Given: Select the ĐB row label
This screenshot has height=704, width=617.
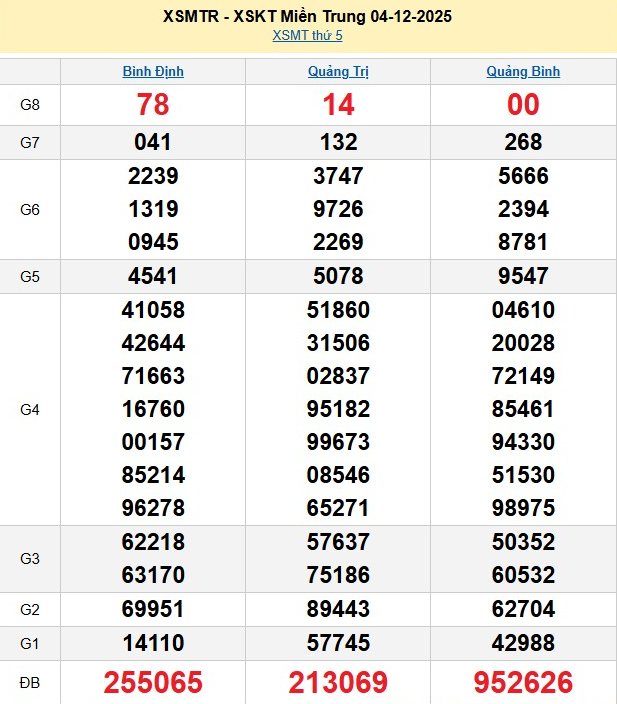Looking at the screenshot, I should (x=30, y=683).
